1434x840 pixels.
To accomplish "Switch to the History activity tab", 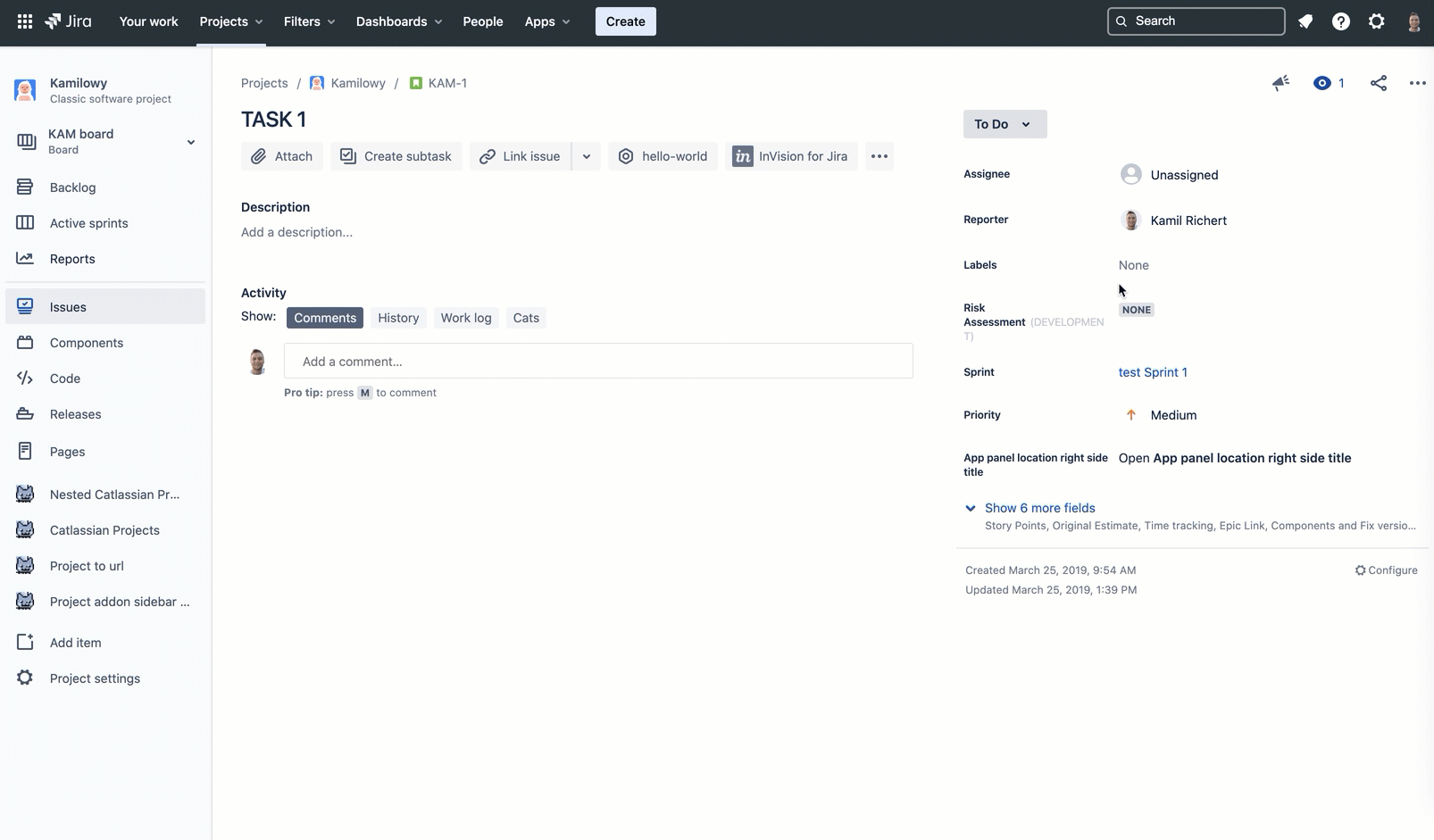I will pyautogui.click(x=398, y=318).
